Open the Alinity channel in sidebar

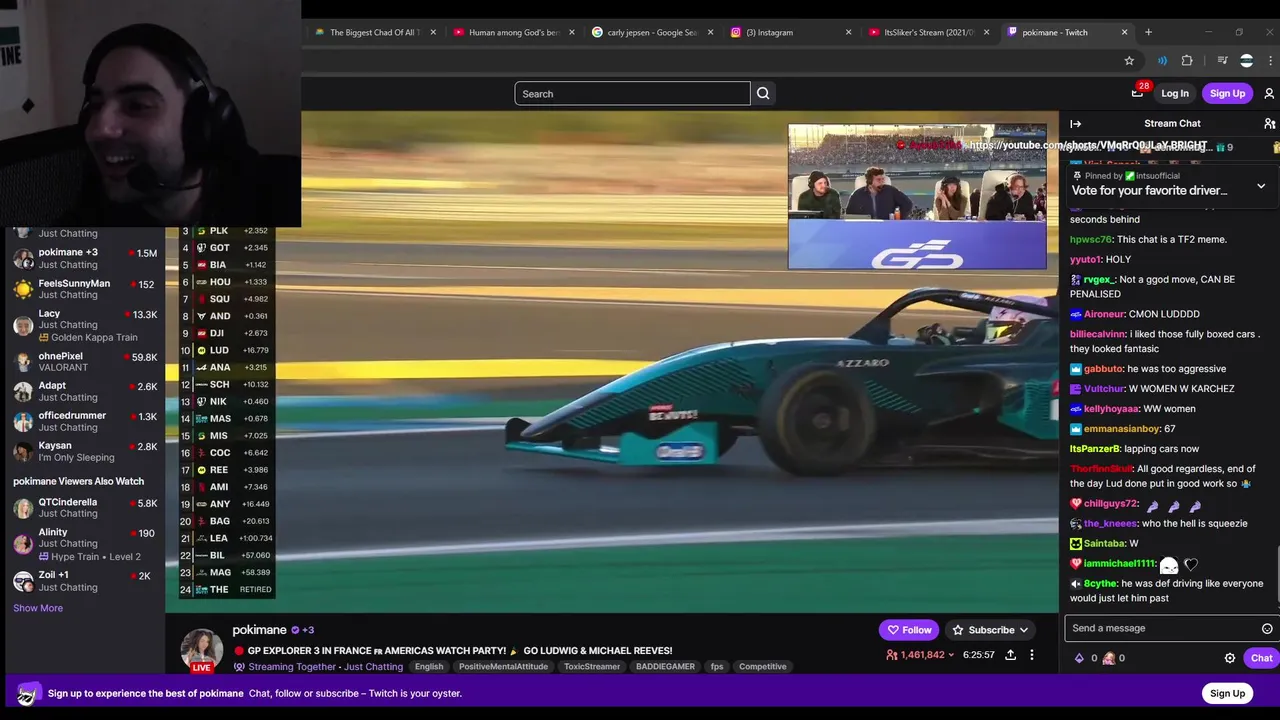85,544
